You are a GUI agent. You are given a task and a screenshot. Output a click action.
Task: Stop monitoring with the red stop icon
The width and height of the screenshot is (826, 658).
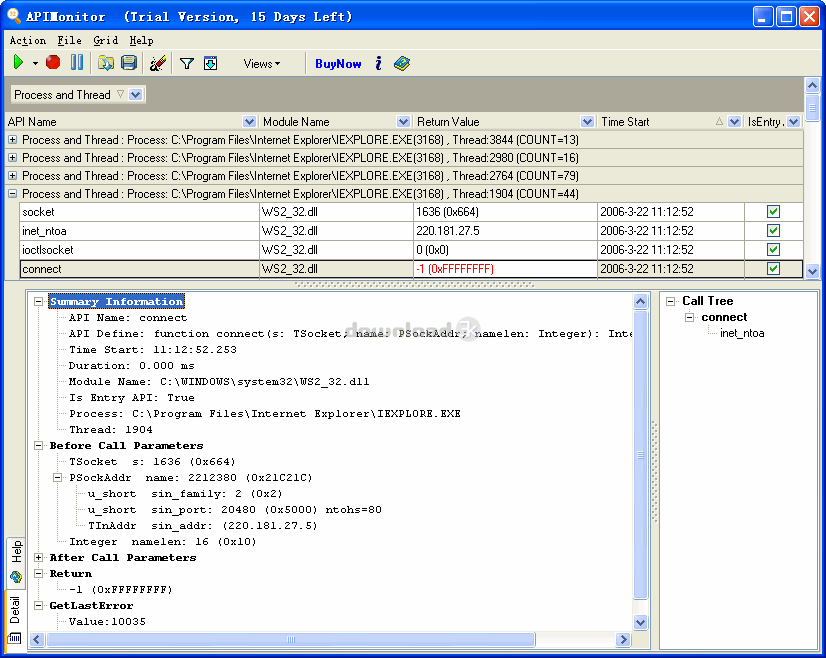(53, 63)
